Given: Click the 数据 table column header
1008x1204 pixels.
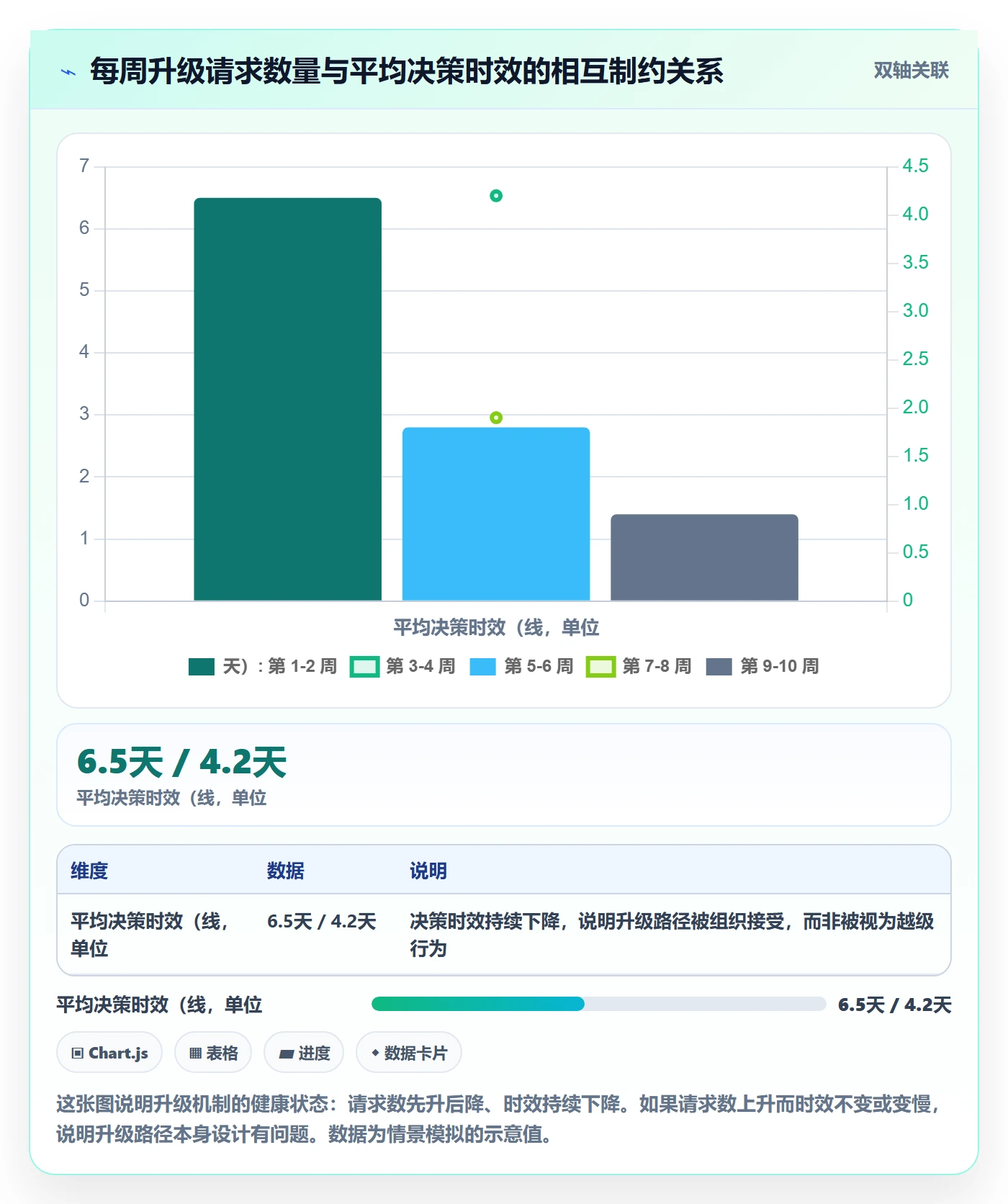Looking at the screenshot, I should pyautogui.click(x=285, y=871).
